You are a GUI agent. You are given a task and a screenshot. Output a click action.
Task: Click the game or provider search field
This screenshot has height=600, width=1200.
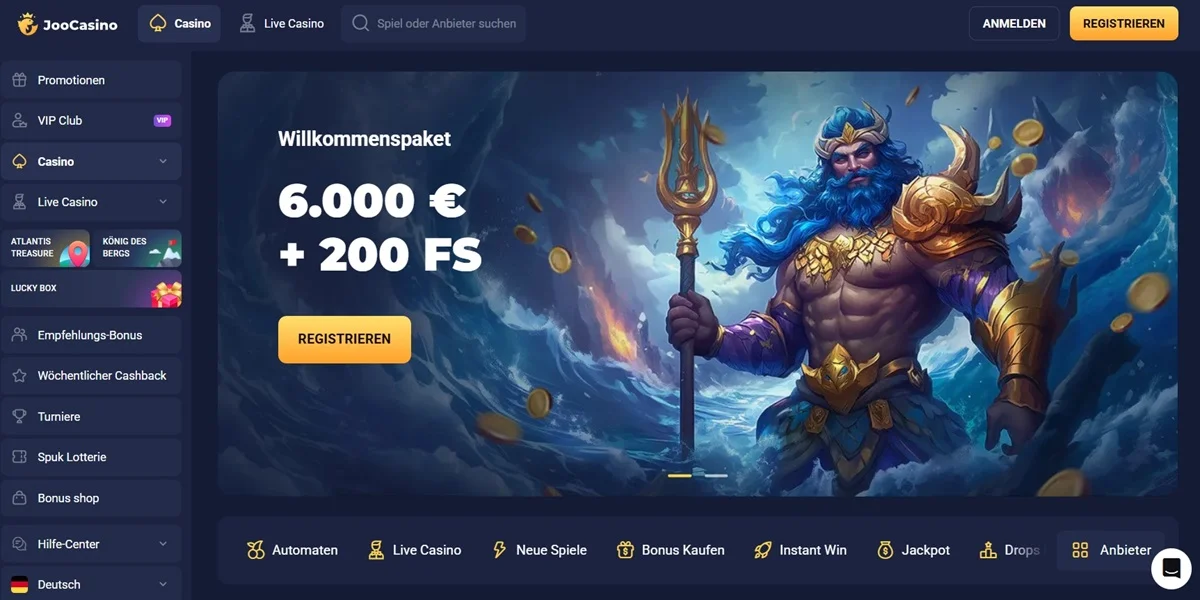[433, 23]
